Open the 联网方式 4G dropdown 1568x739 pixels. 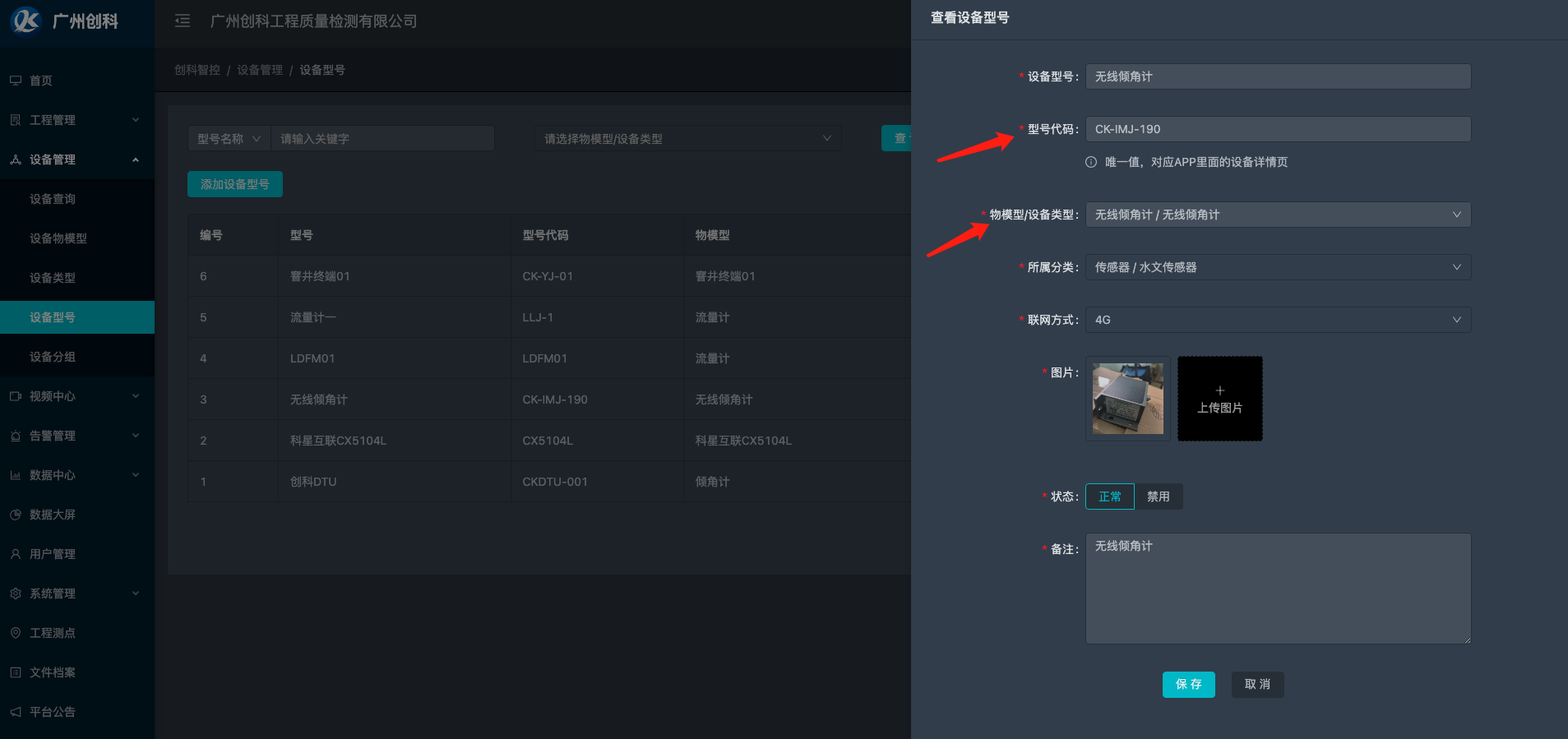pyautogui.click(x=1277, y=320)
